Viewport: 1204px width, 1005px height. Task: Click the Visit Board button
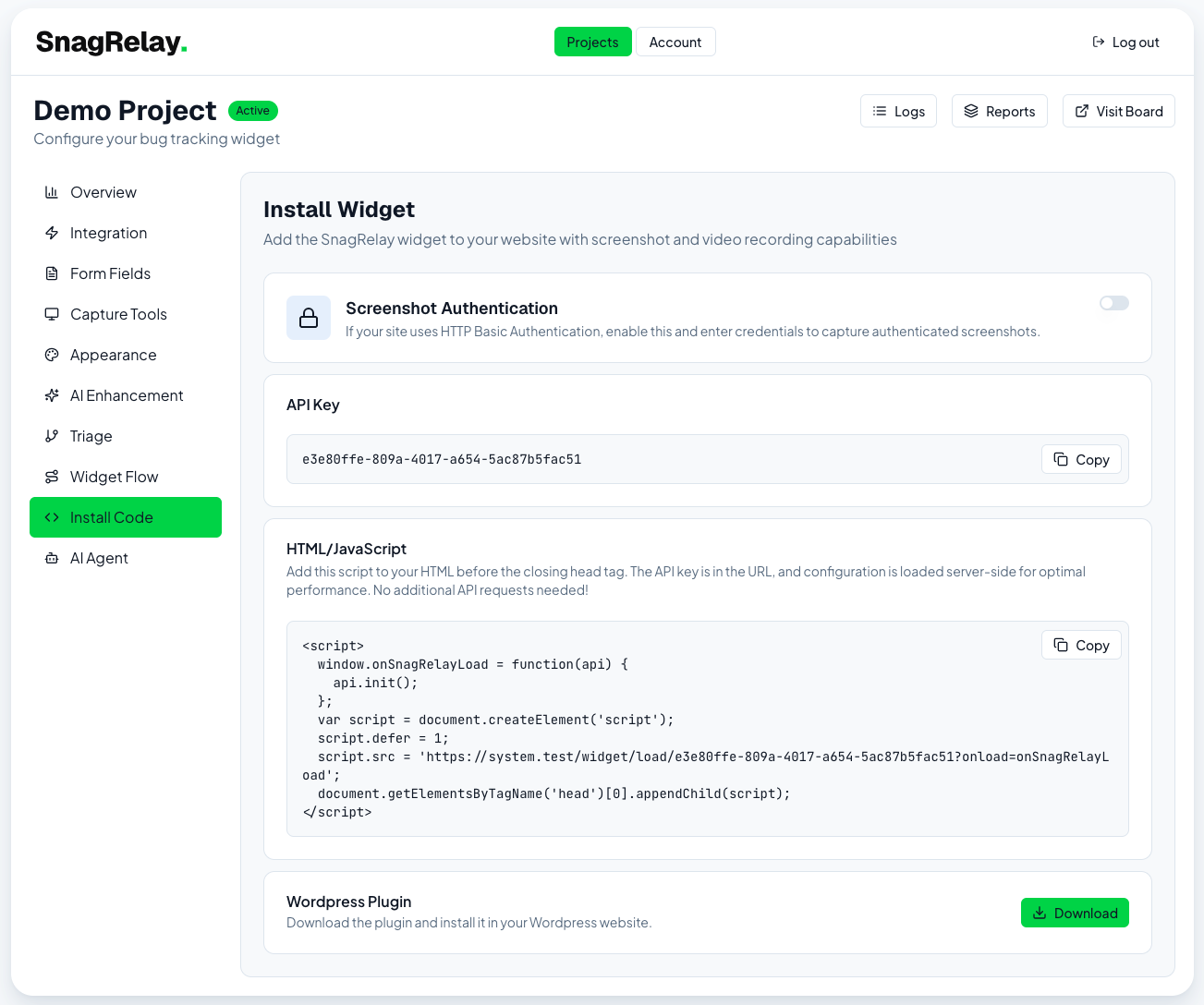pos(1119,111)
